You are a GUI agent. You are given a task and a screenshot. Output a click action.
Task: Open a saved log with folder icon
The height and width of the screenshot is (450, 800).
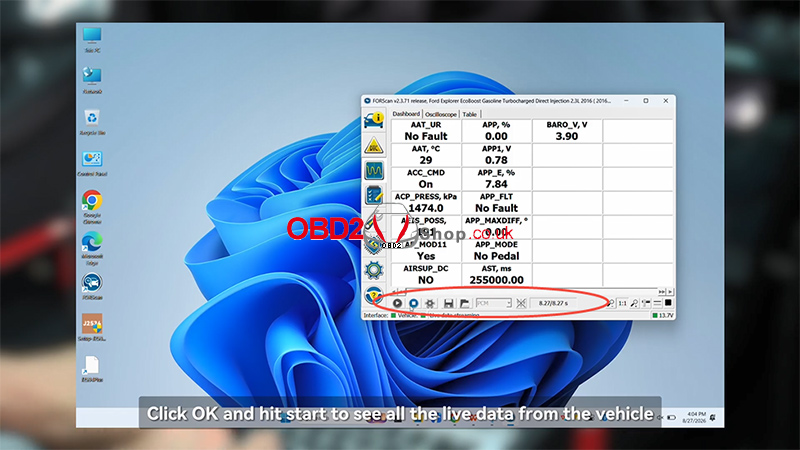464,303
